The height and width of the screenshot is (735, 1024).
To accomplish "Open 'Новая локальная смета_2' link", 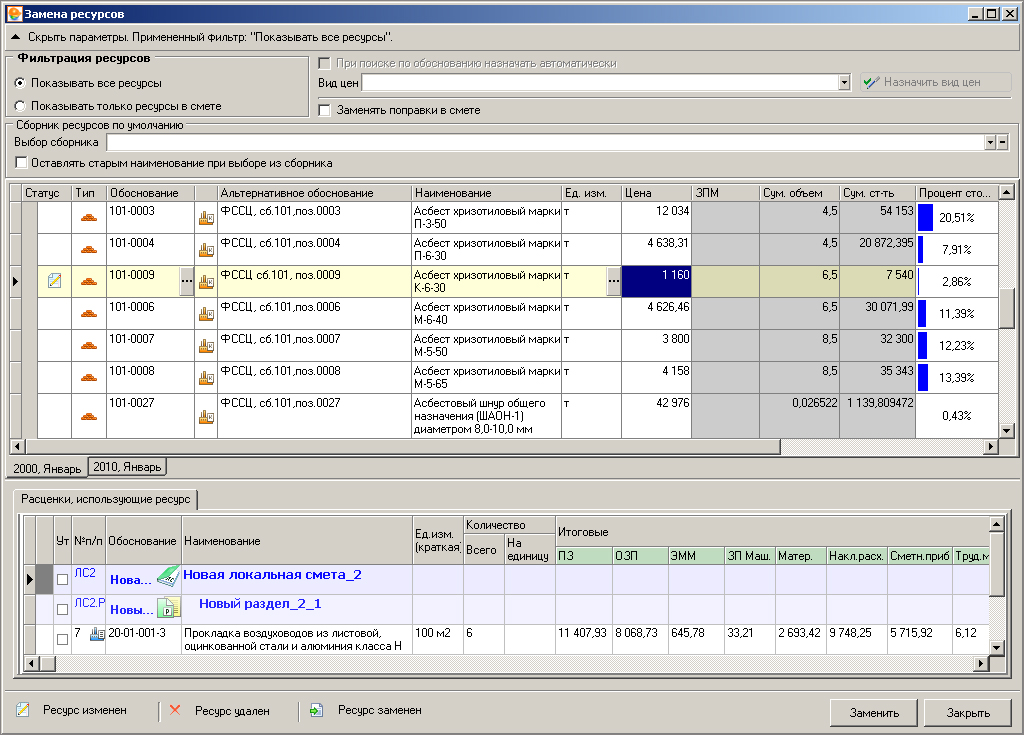I will click(272, 575).
